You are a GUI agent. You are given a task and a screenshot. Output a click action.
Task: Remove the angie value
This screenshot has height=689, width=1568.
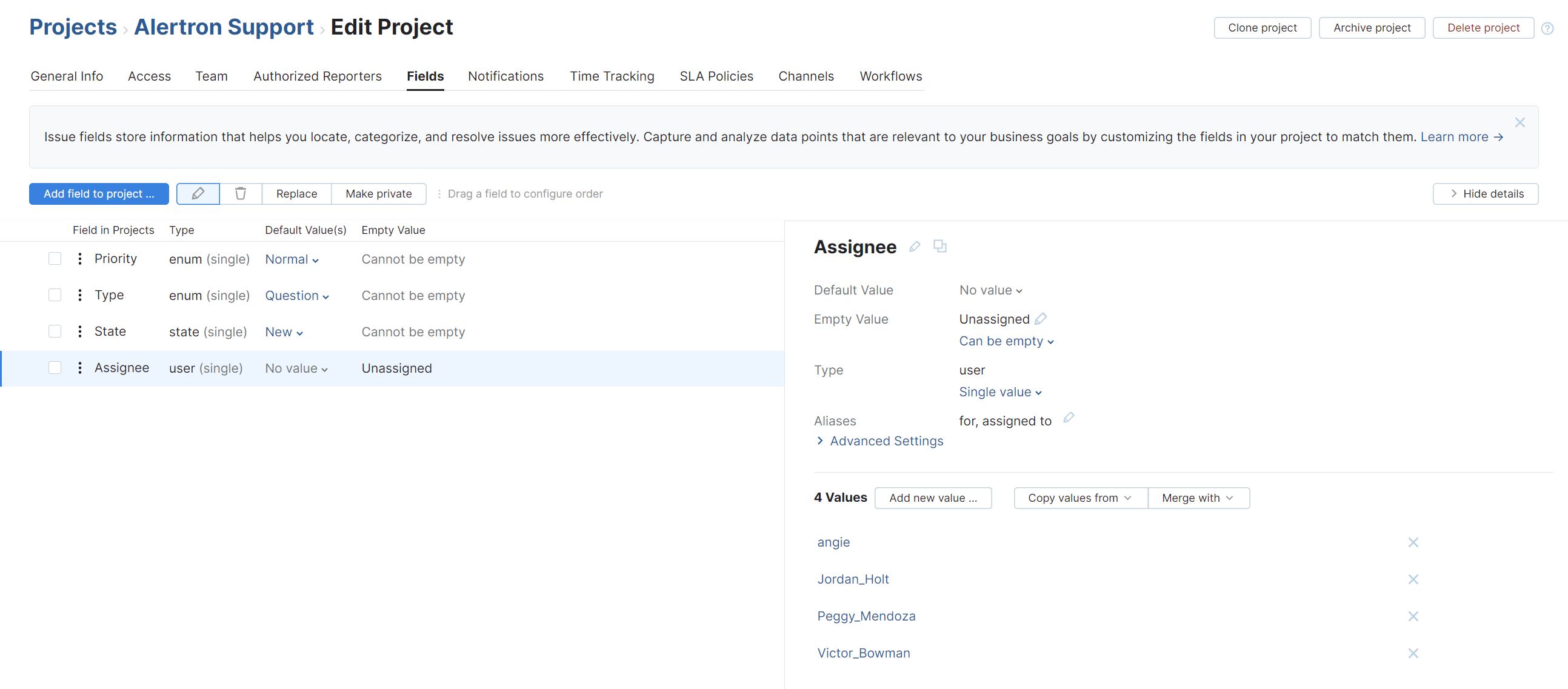tap(1413, 542)
